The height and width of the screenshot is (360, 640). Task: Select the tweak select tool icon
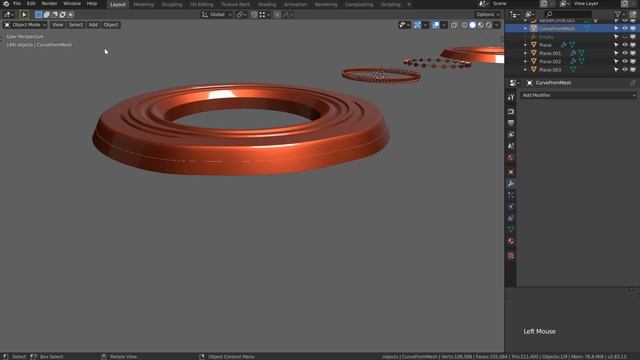pos(24,15)
